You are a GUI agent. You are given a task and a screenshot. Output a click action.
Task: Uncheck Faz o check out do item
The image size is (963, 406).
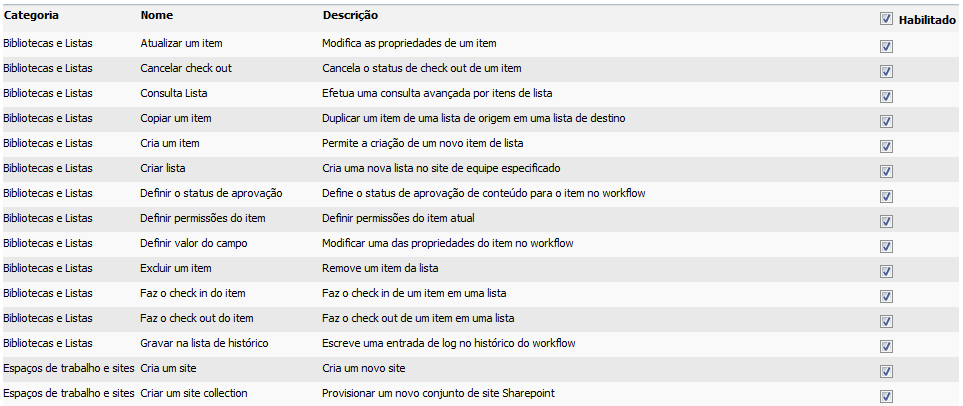point(886,321)
